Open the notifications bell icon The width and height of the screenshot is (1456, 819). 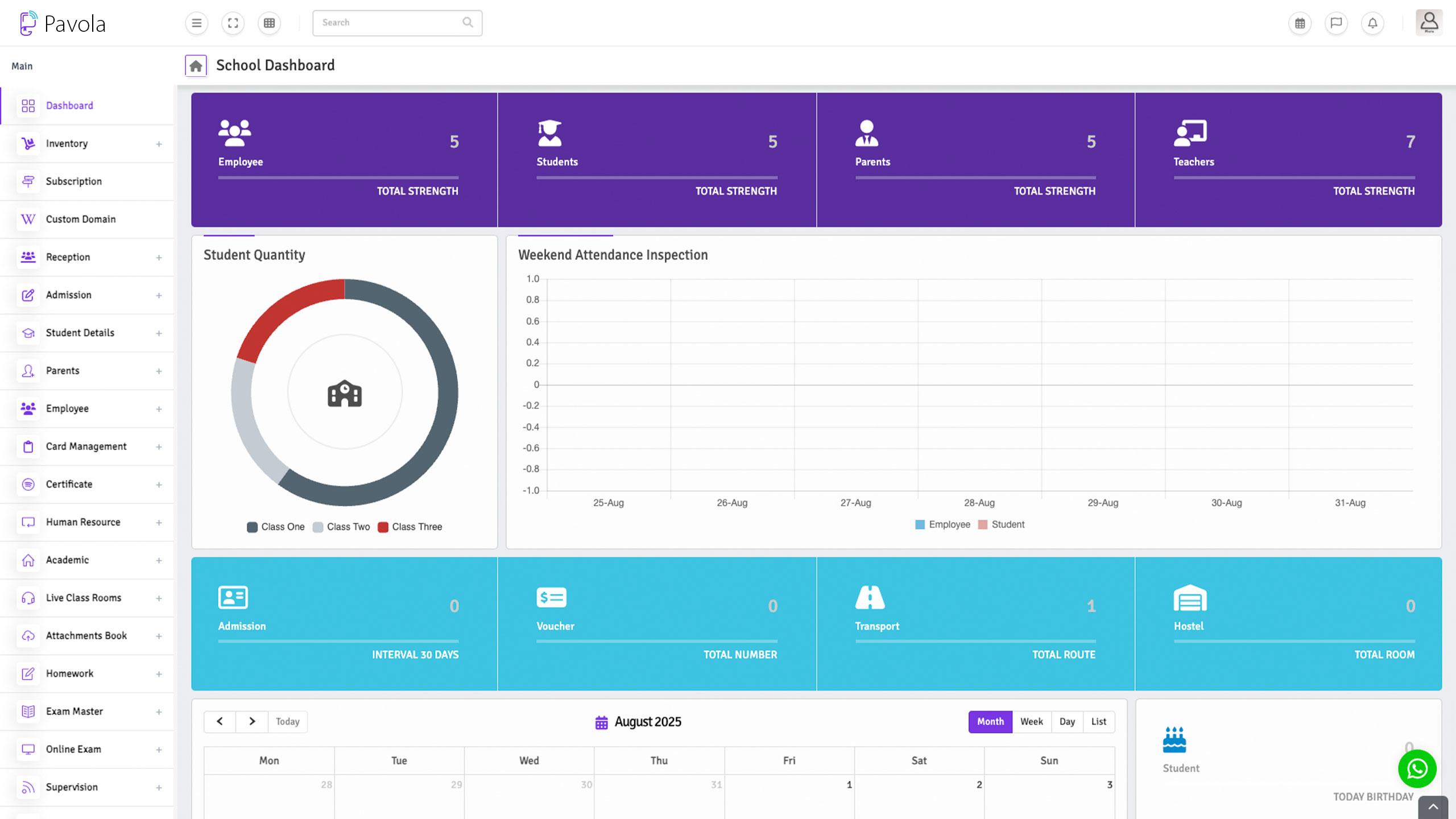1372,23
